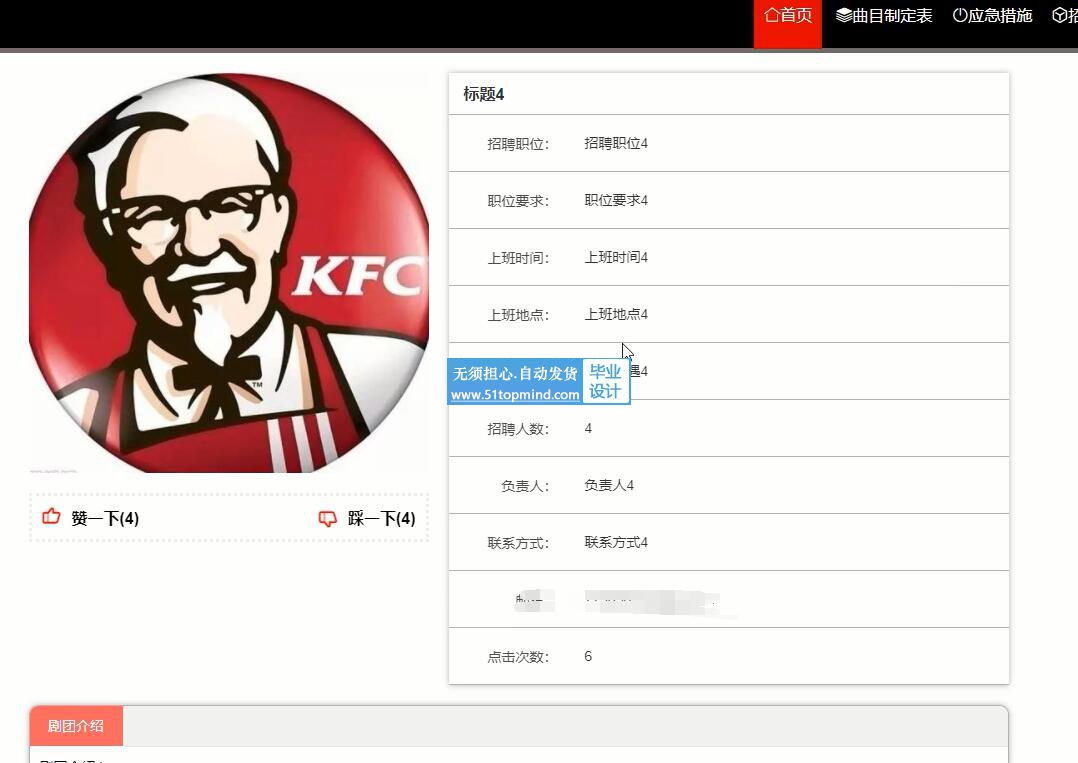The image size is (1078, 763).
Task: Click the 点击次数: label
Action: [x=518, y=657]
